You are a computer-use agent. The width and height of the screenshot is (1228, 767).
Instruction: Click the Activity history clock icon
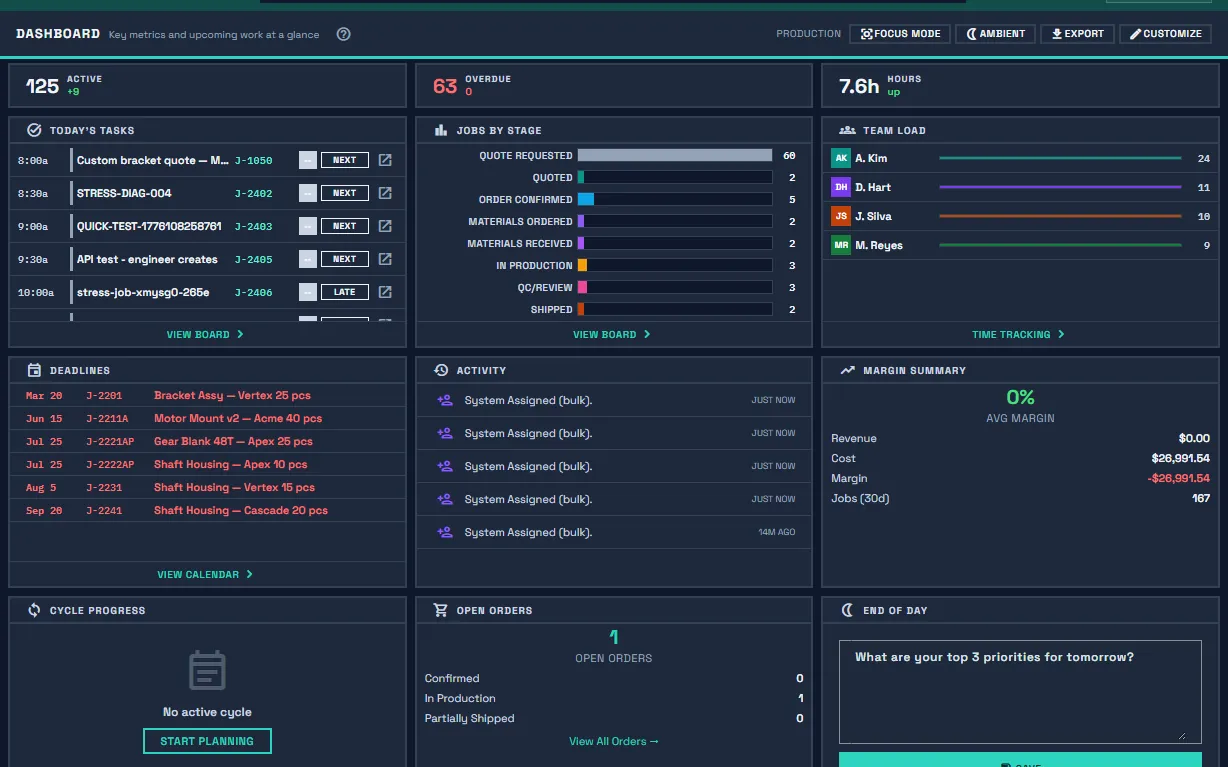pos(441,370)
